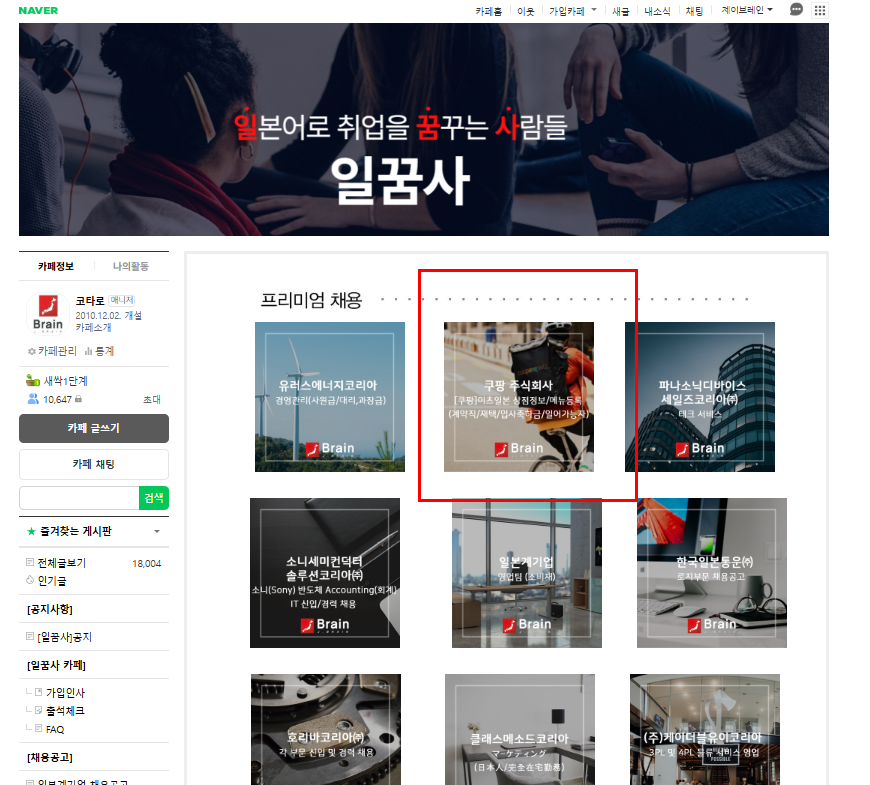Go to 카페홈 in top menu
Screen dimensions: 870x785
488,11
